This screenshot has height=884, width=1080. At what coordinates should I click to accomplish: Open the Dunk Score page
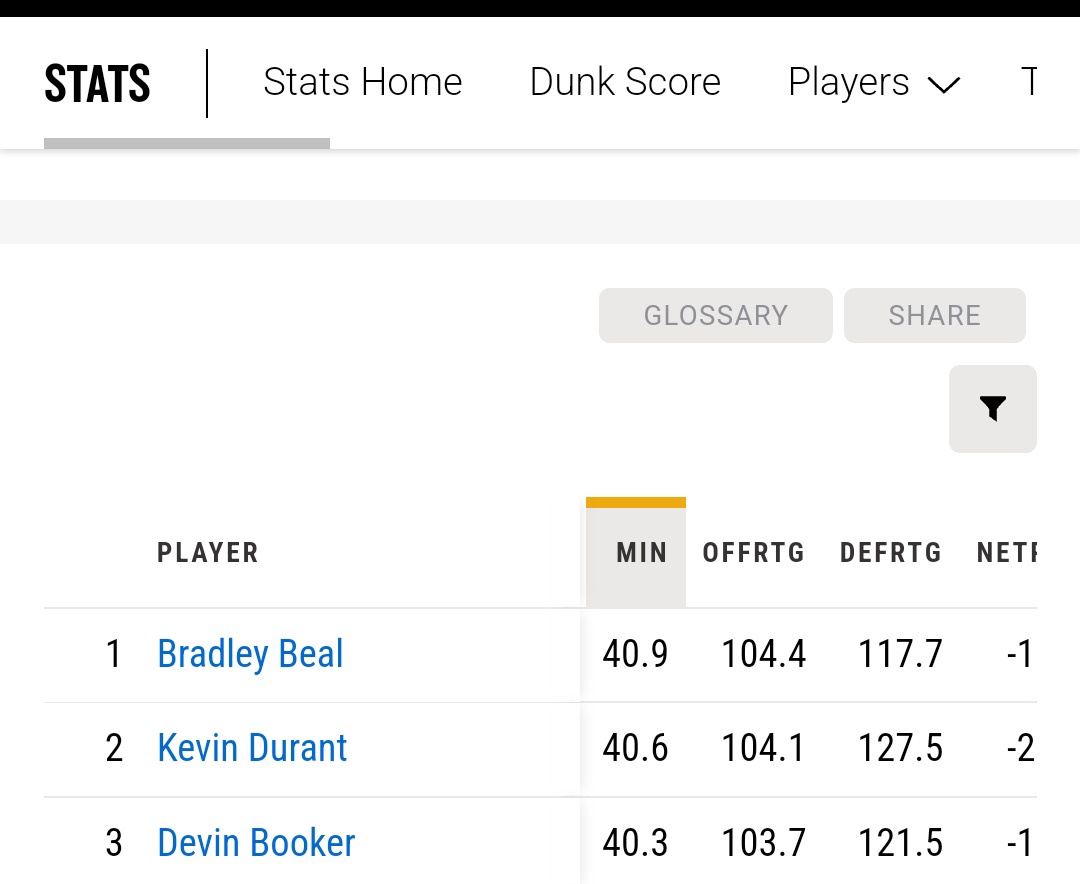click(625, 82)
